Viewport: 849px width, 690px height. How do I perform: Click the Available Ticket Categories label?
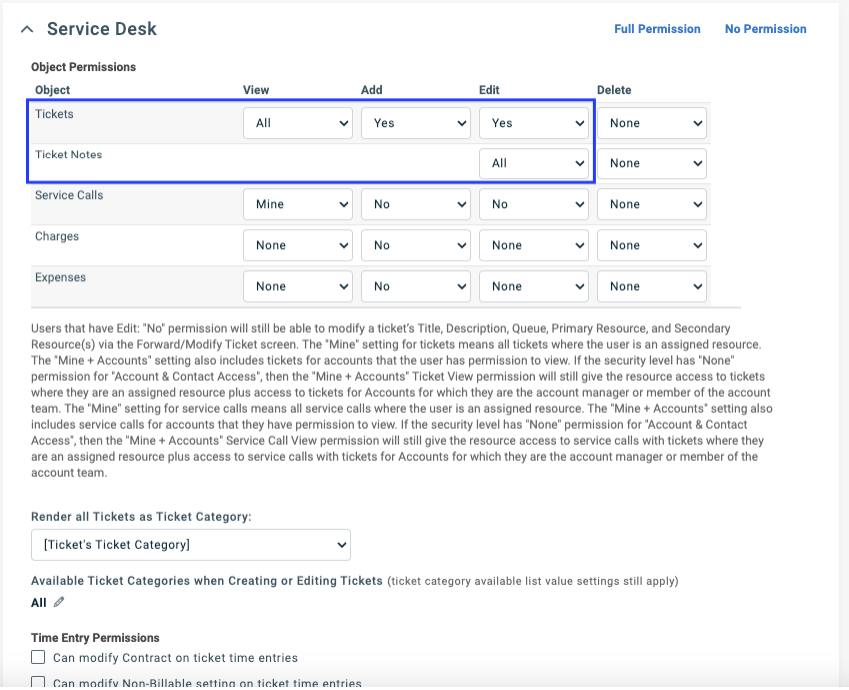pyautogui.click(x=207, y=581)
